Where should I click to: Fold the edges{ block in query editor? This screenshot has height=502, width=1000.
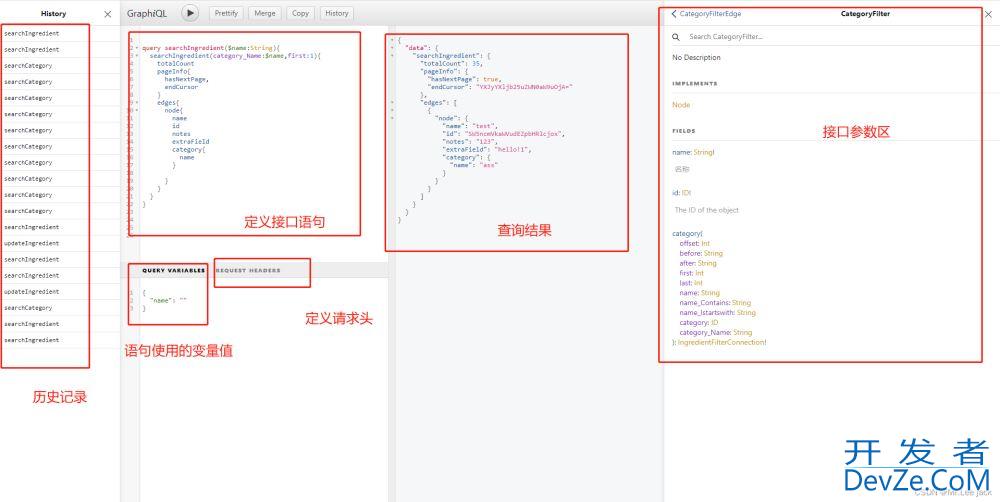(136, 102)
